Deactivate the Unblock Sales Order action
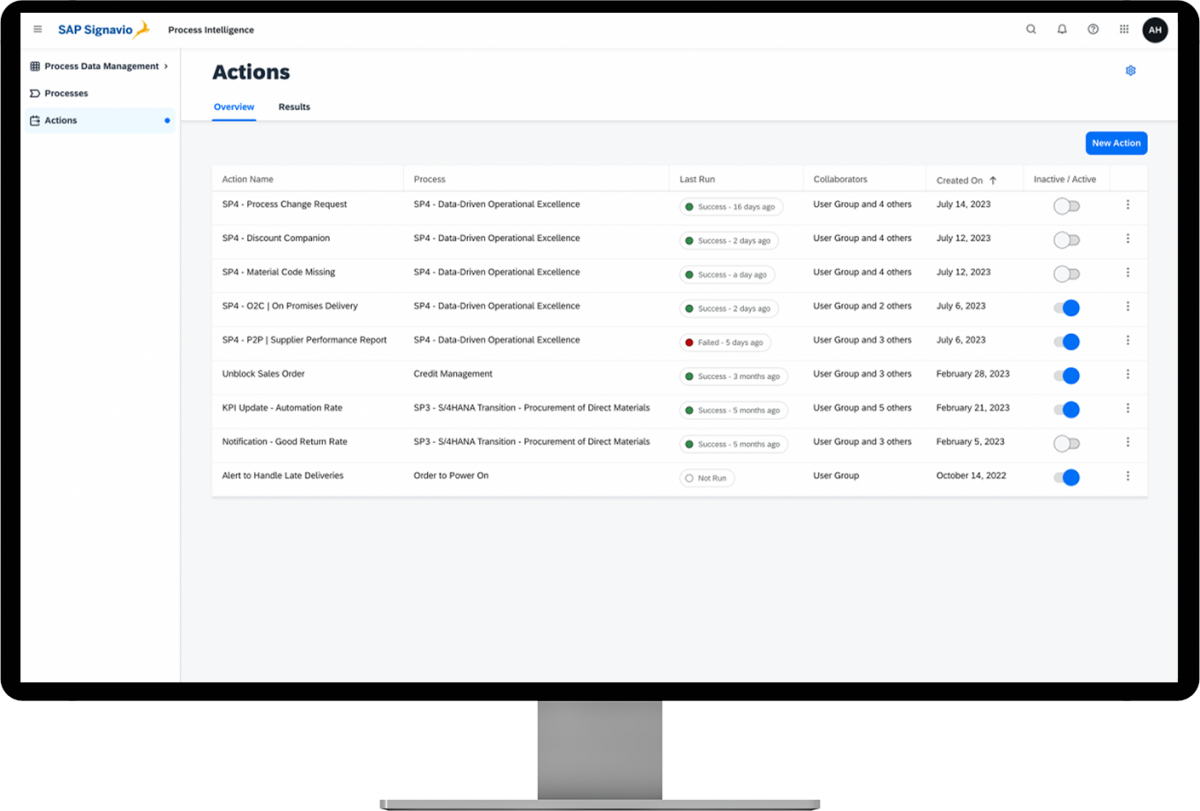The image size is (1200, 811). click(x=1067, y=376)
